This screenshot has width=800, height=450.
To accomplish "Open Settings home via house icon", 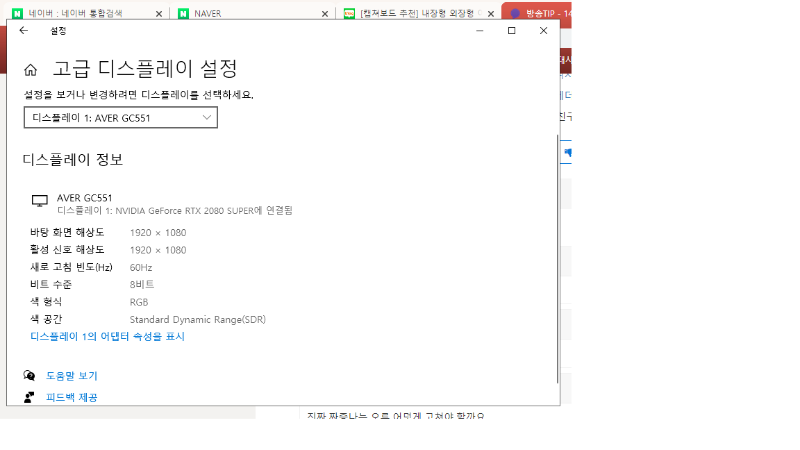I will 31,69.
